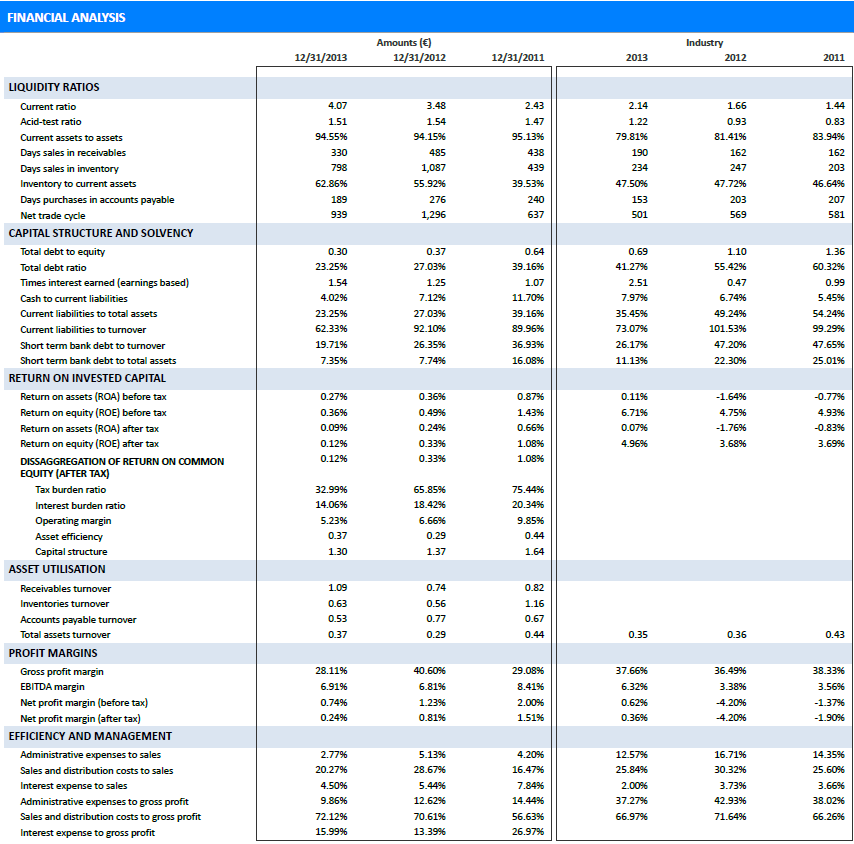854x844 pixels.
Task: Select the Tax burden ratio row label
Action: [x=70, y=490]
